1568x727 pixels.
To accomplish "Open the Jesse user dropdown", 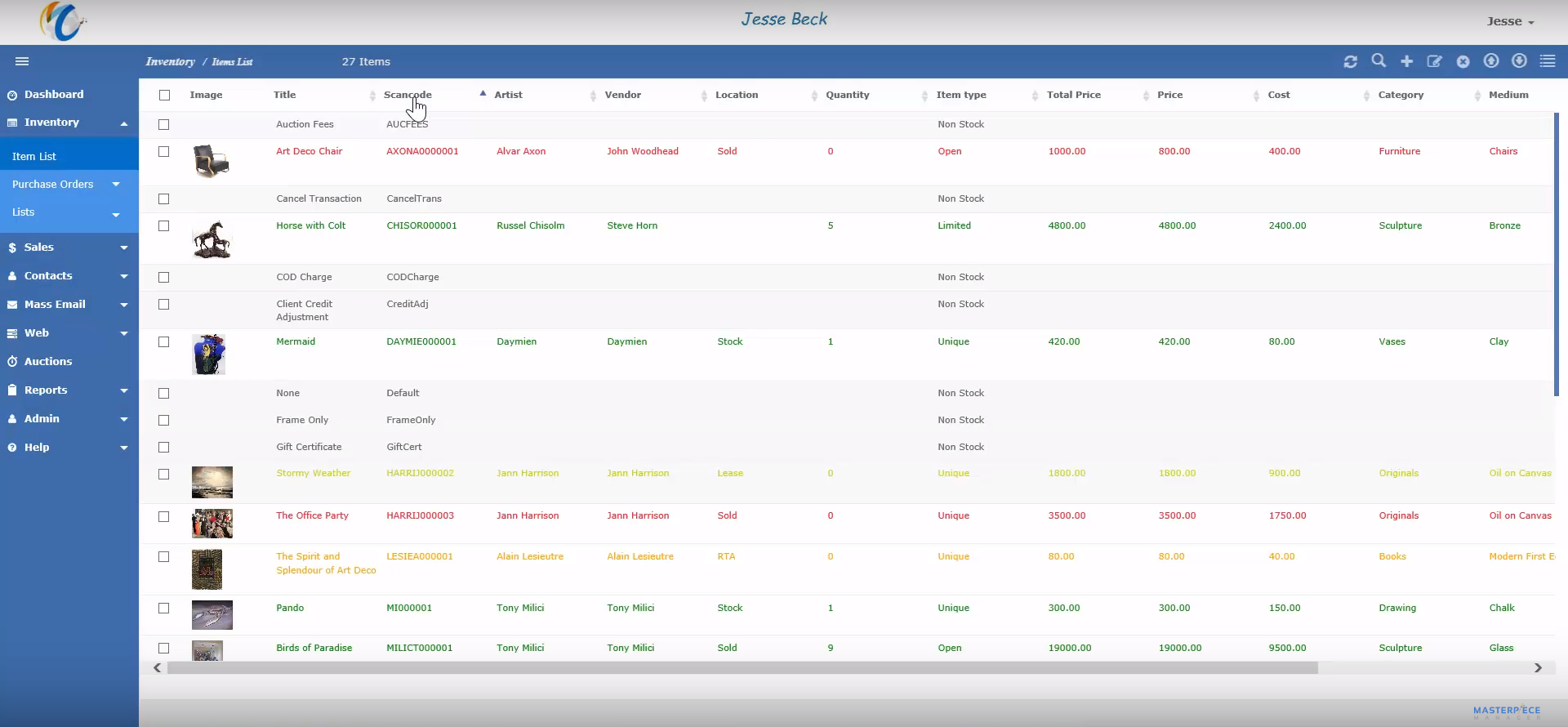I will [x=1510, y=21].
